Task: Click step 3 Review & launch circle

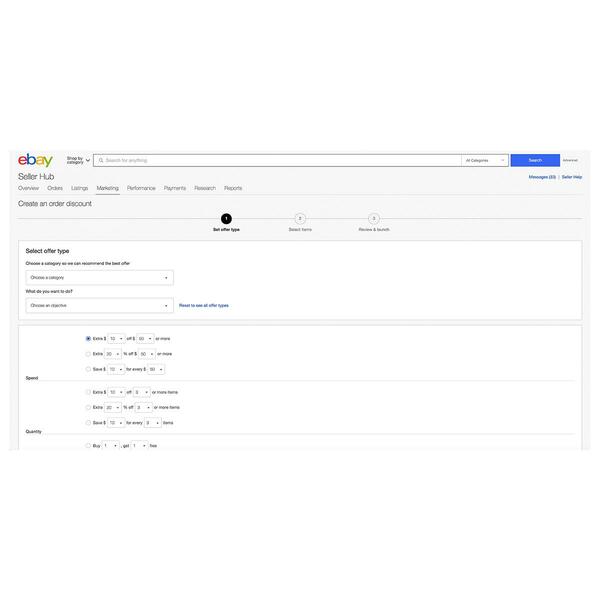Action: coord(374,218)
